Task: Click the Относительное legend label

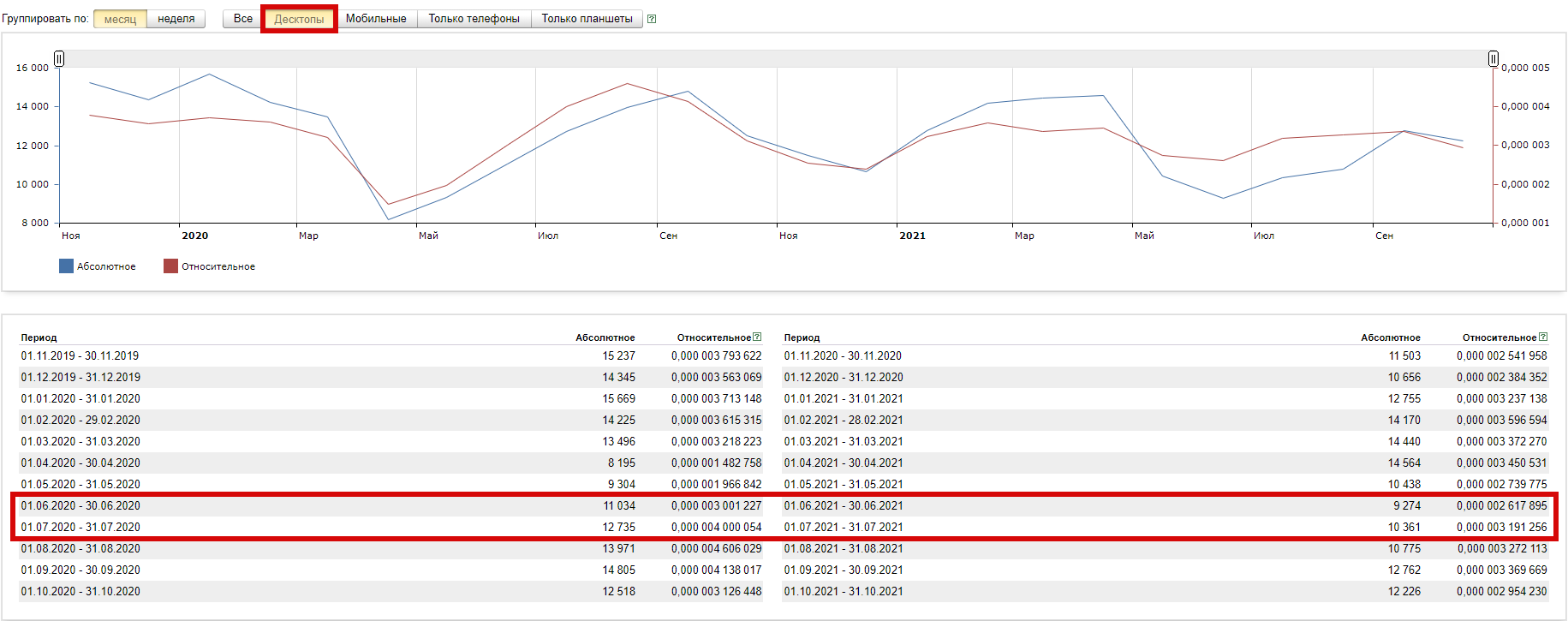Action: (x=218, y=266)
